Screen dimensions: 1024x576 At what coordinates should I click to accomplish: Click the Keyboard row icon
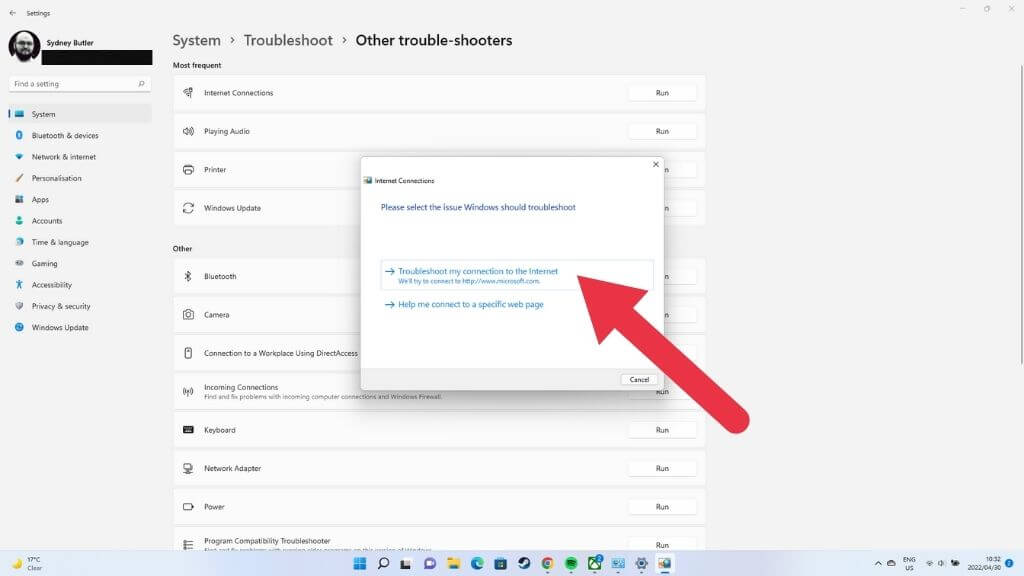click(188, 430)
